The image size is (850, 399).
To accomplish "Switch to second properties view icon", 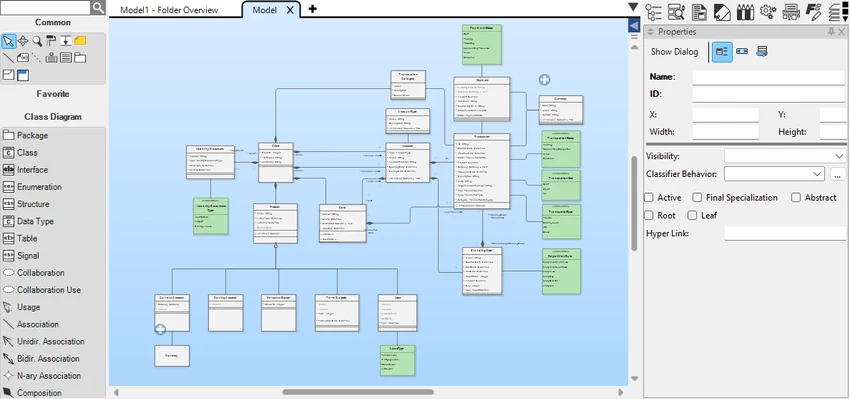I will pos(742,52).
